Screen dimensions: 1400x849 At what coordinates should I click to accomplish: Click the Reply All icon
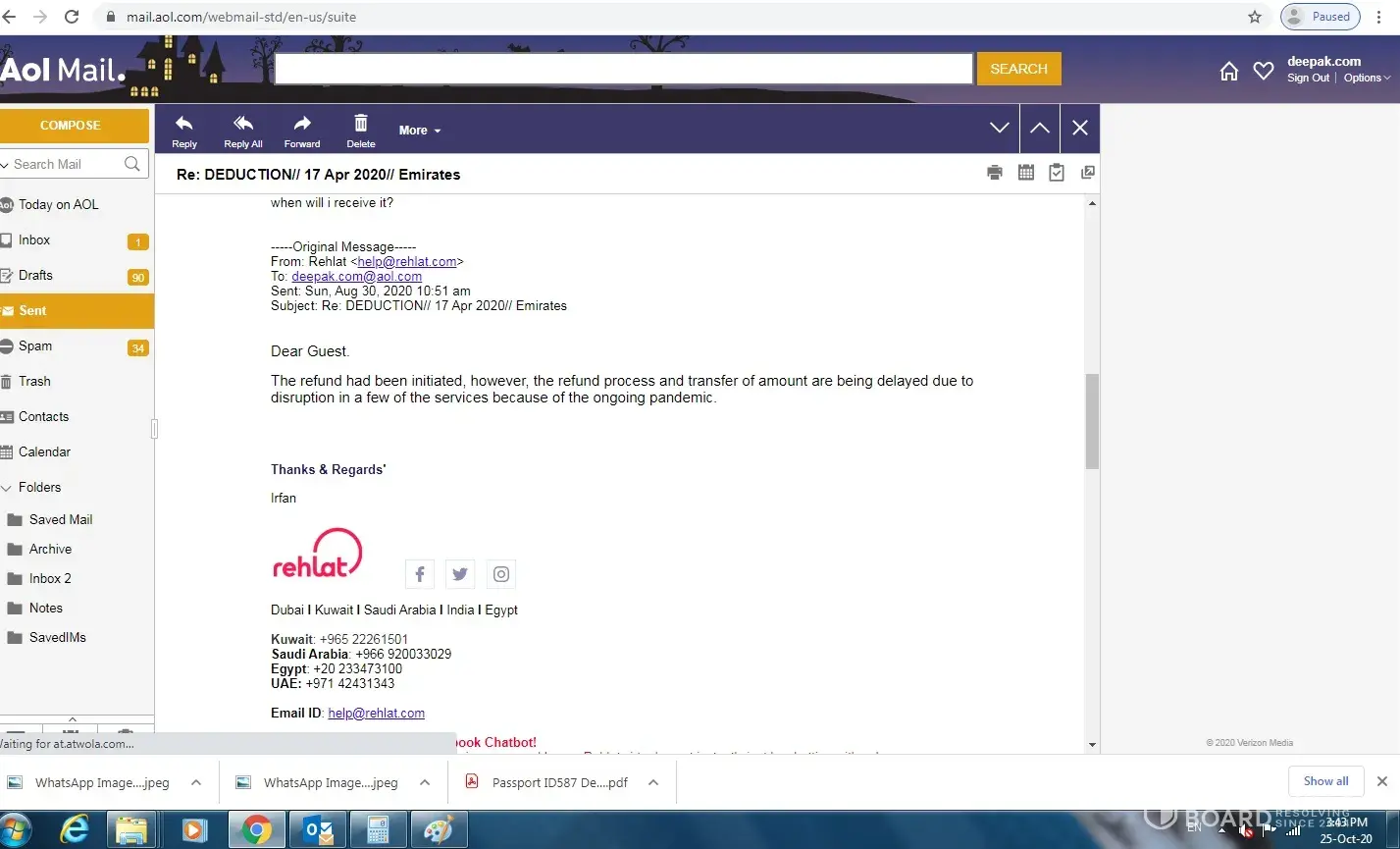click(x=243, y=124)
